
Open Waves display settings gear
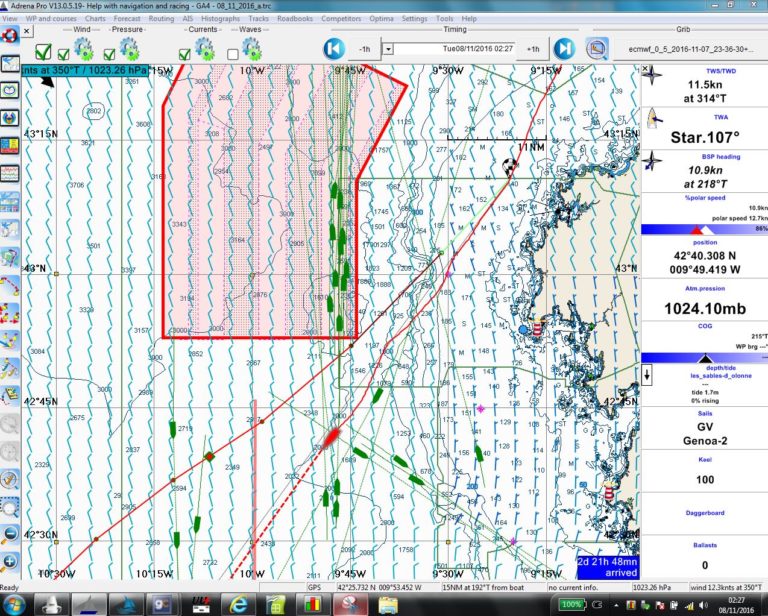[251, 49]
